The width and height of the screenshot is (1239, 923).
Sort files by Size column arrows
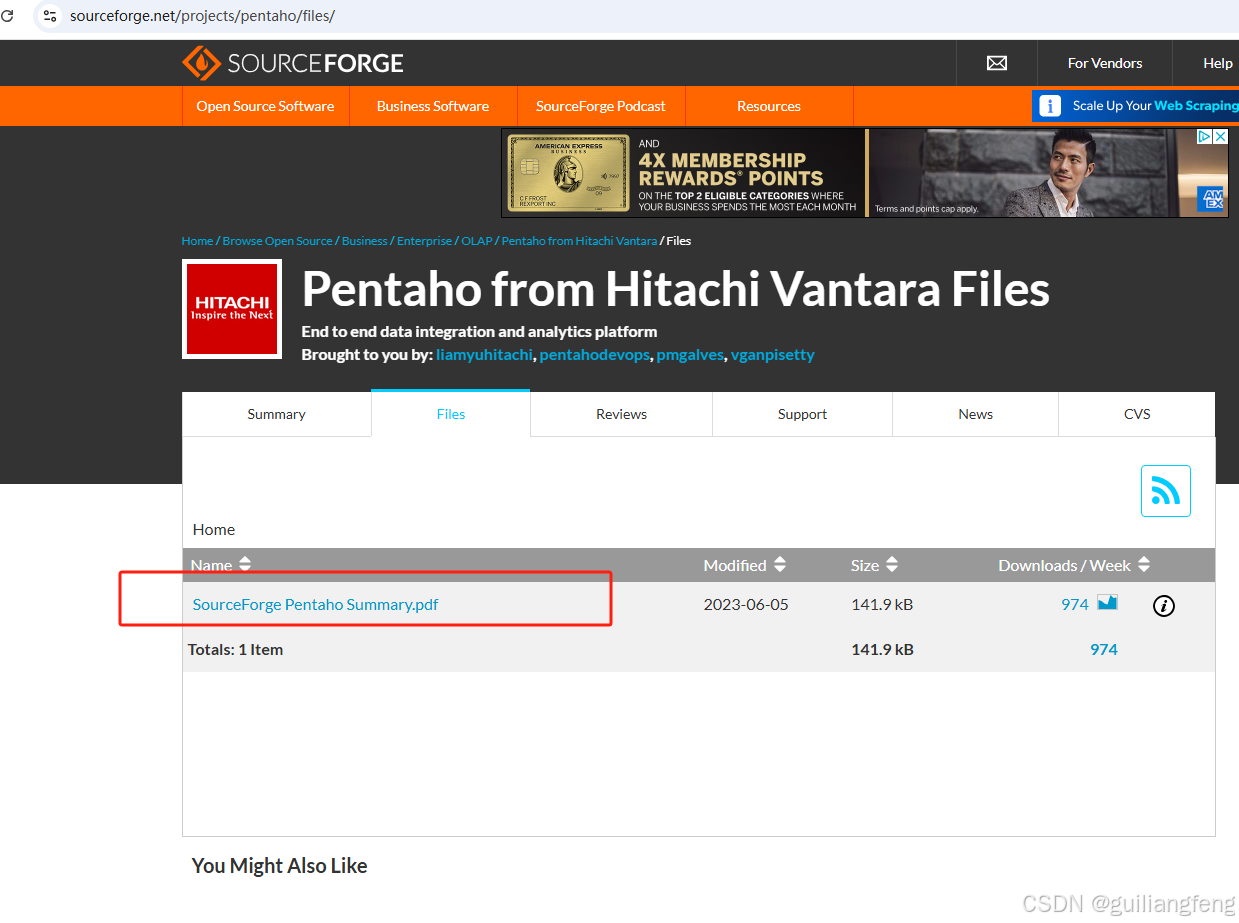892,565
